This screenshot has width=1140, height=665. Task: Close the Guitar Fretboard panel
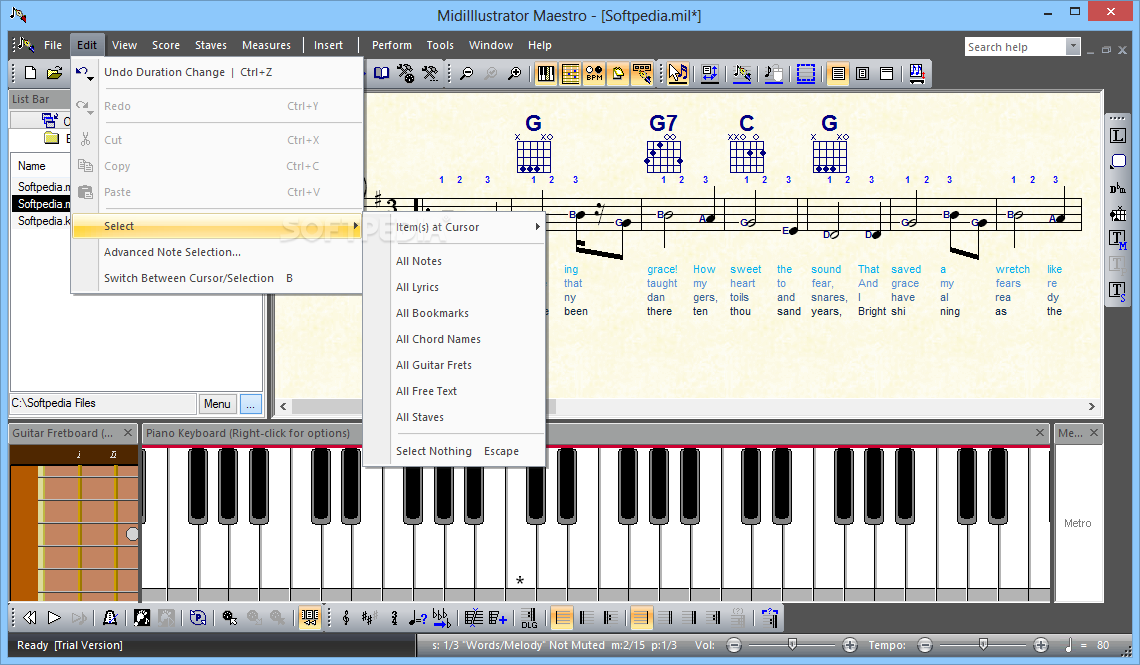[128, 433]
